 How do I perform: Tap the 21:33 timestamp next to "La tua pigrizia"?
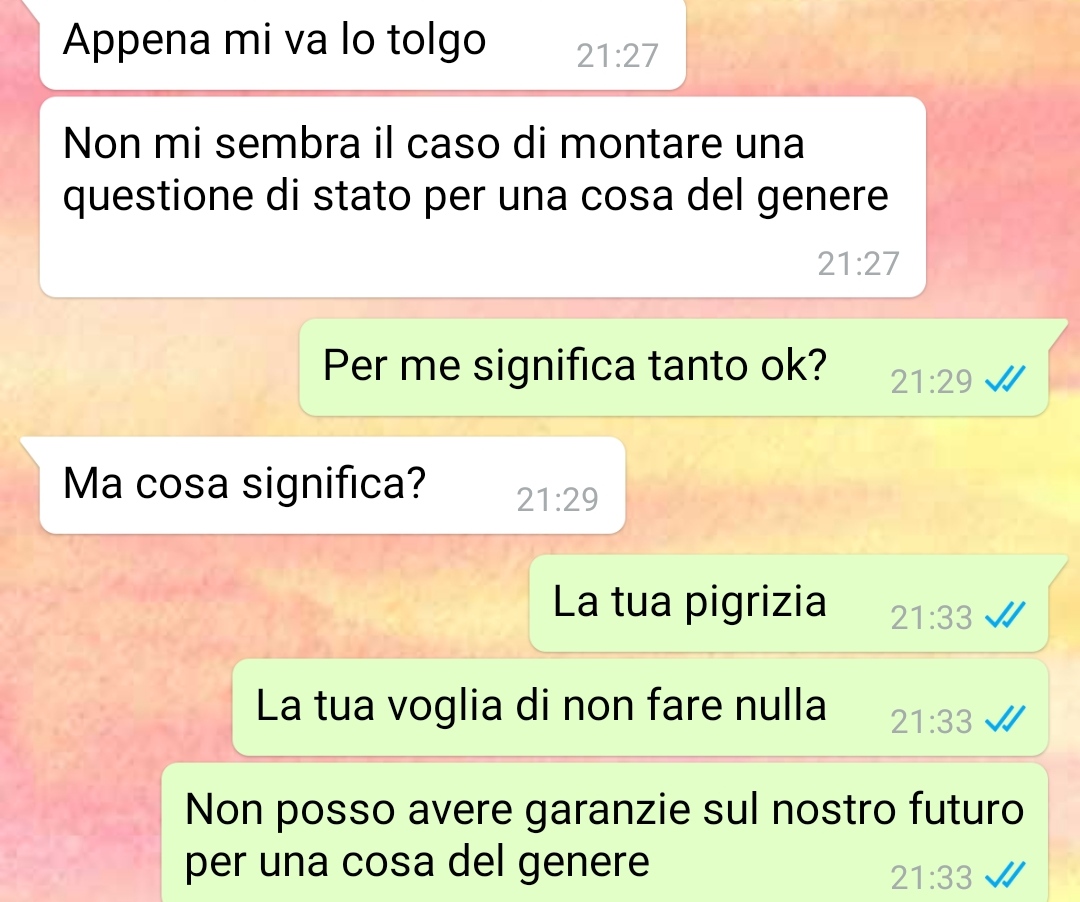click(x=931, y=618)
